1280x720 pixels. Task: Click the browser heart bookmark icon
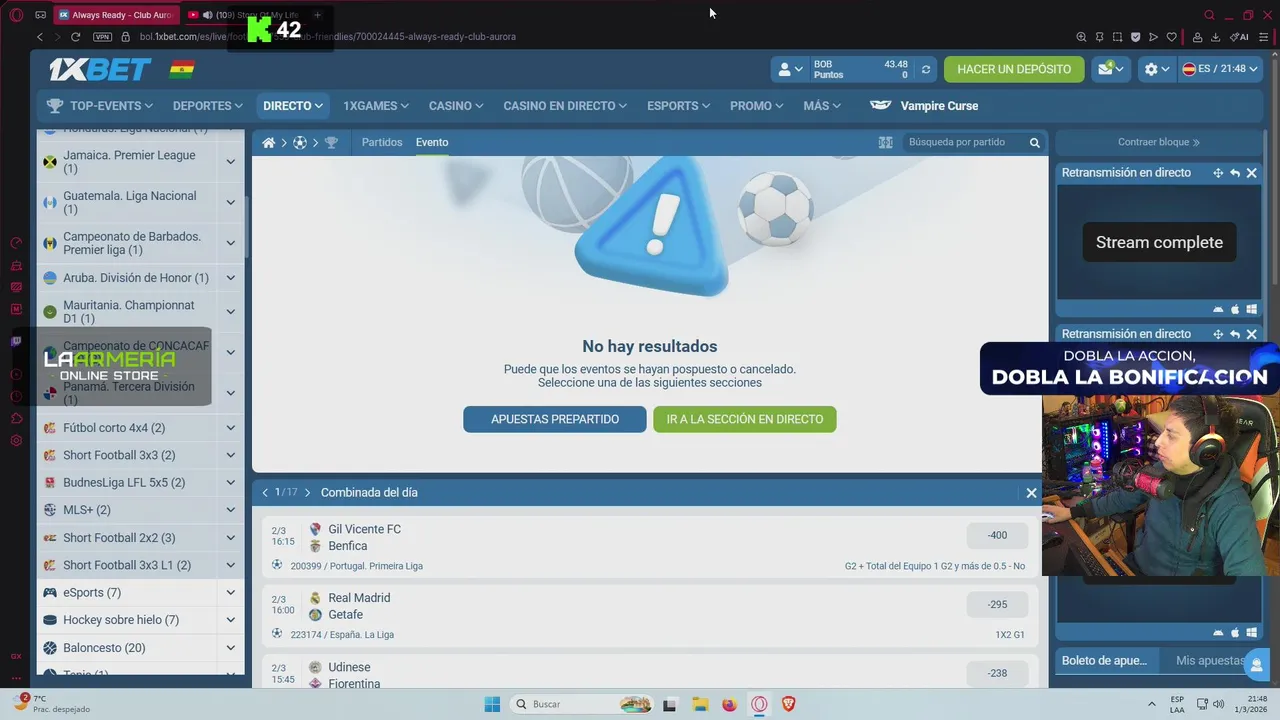(1171, 37)
